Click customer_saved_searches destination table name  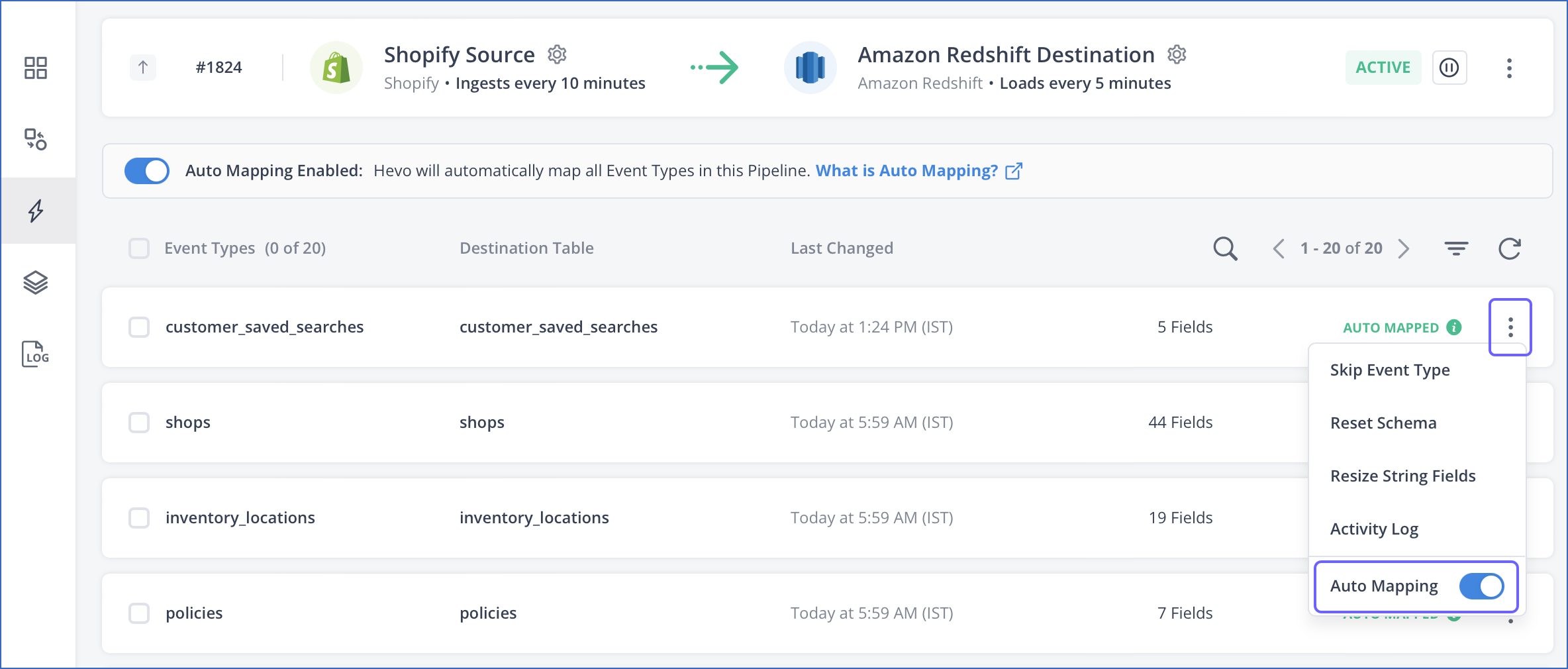click(x=559, y=327)
